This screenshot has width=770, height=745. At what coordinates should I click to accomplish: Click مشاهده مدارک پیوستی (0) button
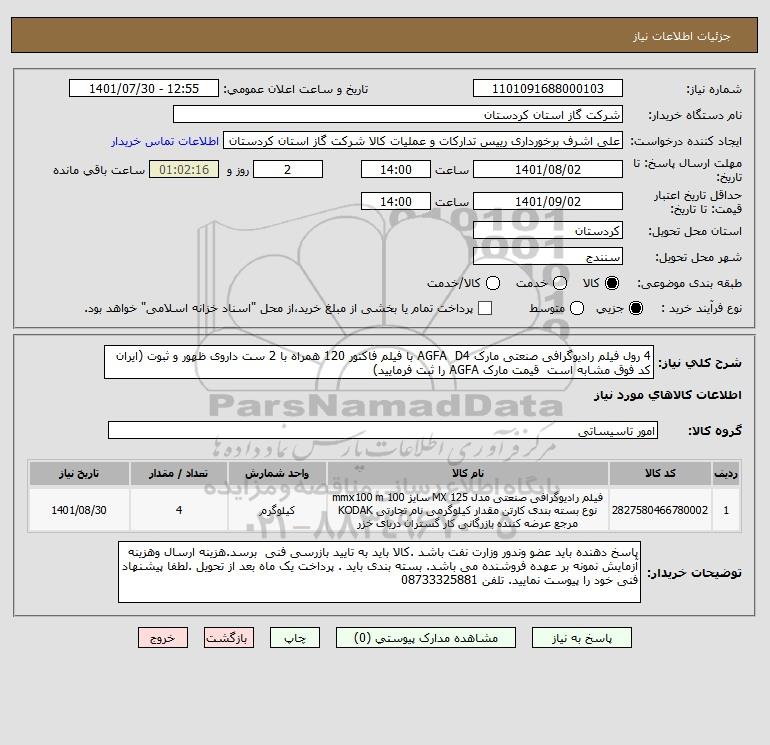coord(426,638)
